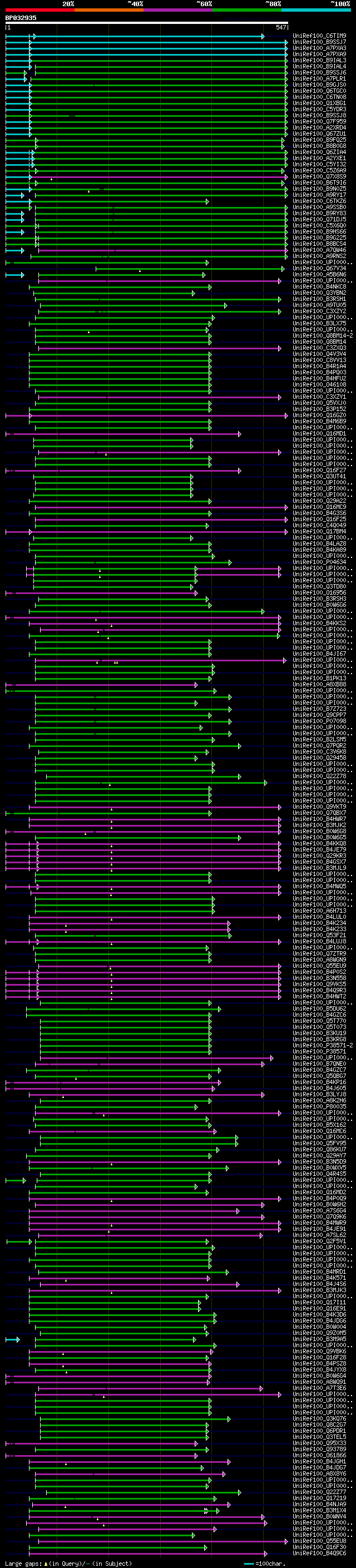Select the UniRef100_A6H713 label
Viewport: 356px width, 1568px height.
(x=319, y=912)
